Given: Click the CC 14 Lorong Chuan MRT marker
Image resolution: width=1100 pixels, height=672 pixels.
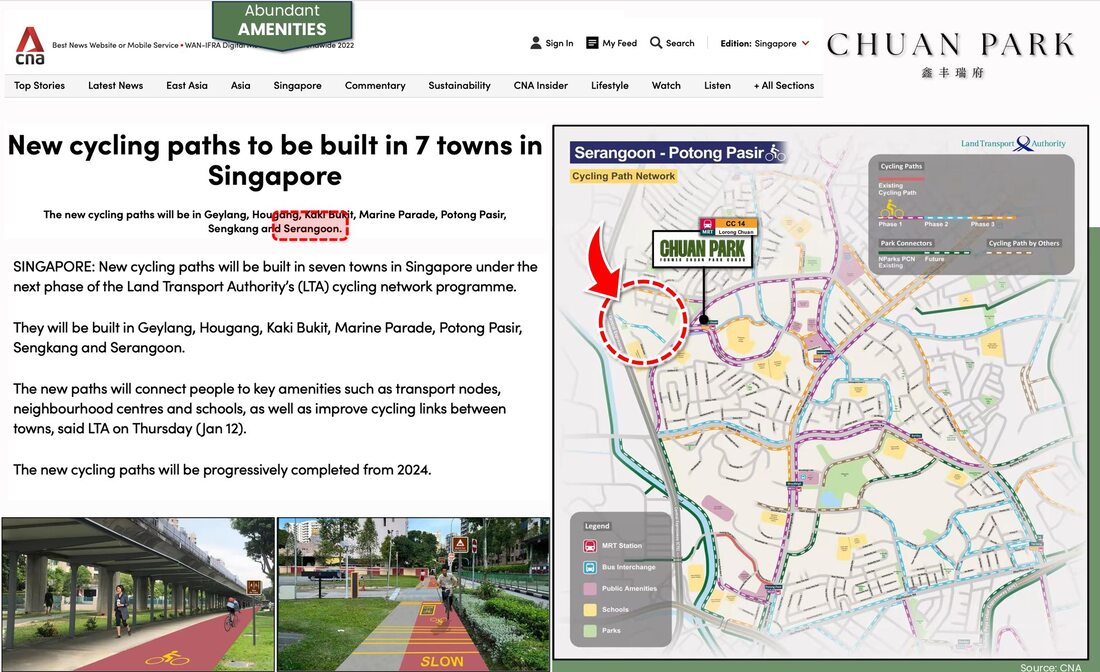Looking at the screenshot, I should pyautogui.click(x=727, y=227).
